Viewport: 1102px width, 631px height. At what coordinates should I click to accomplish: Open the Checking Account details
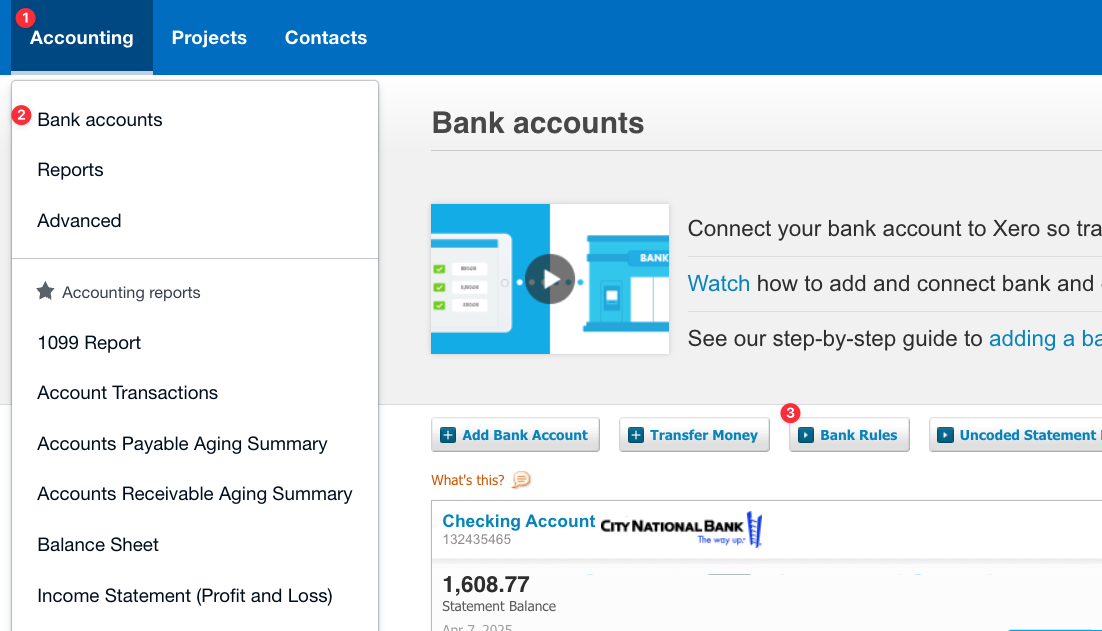(x=518, y=521)
